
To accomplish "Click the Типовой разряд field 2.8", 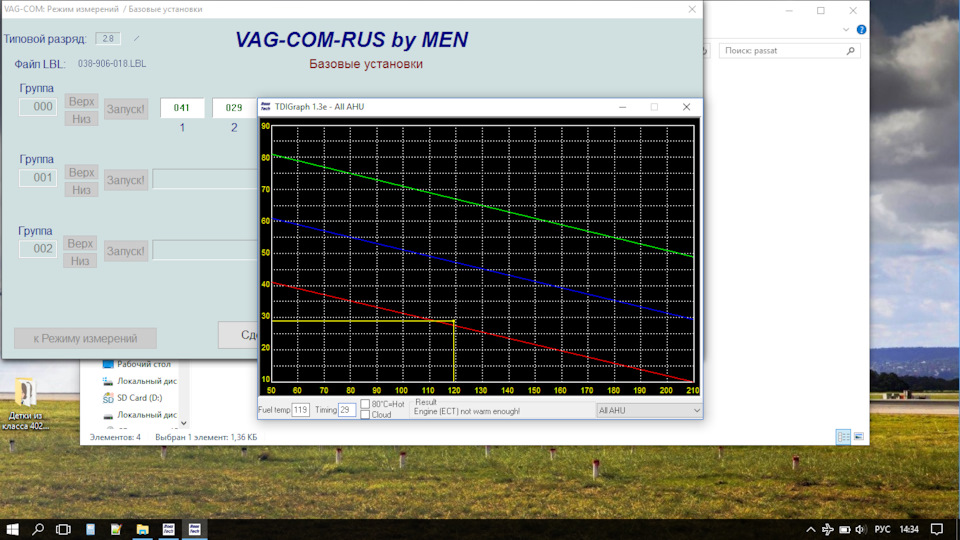I will tap(108, 39).
